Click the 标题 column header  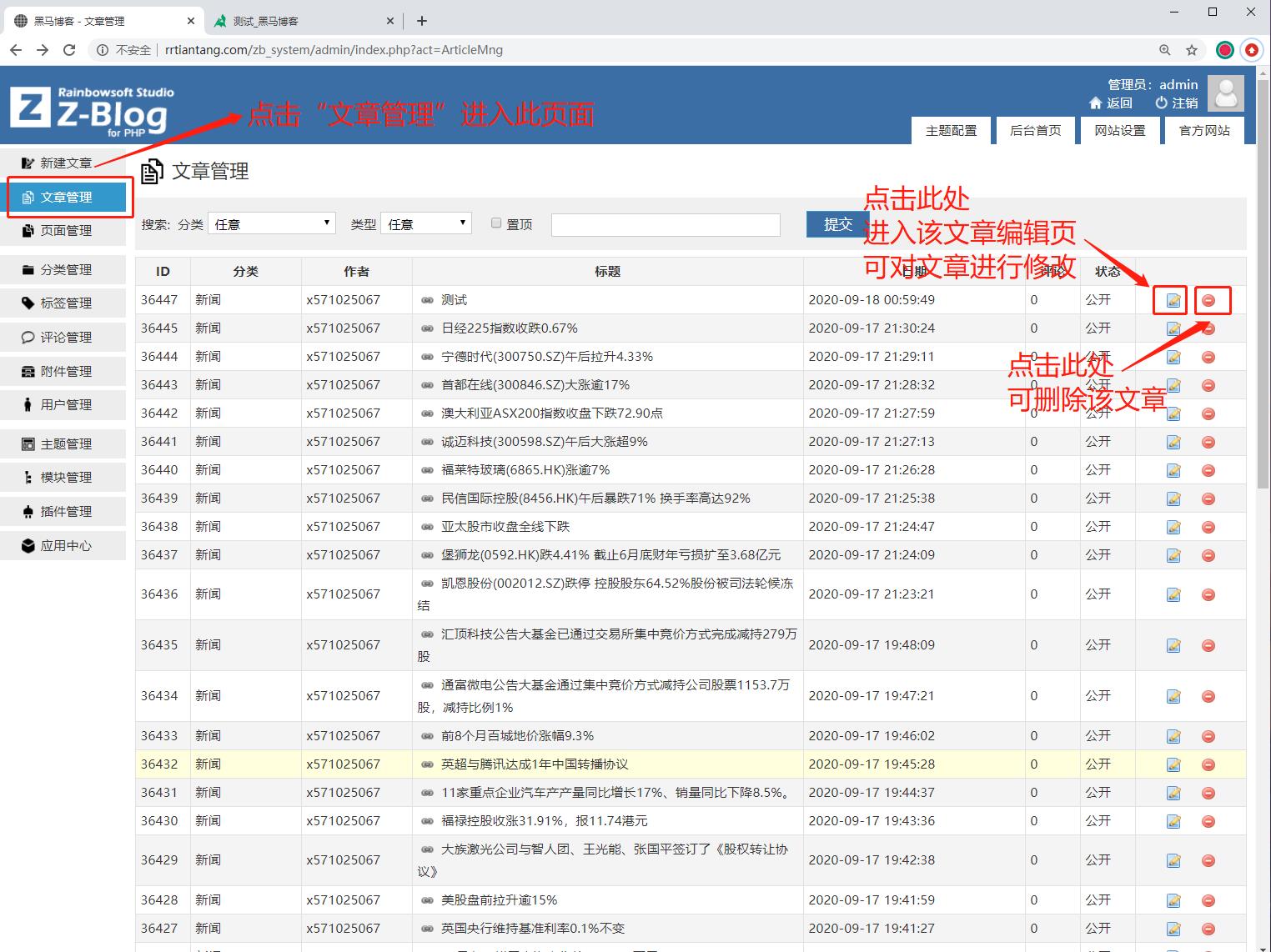coord(607,272)
